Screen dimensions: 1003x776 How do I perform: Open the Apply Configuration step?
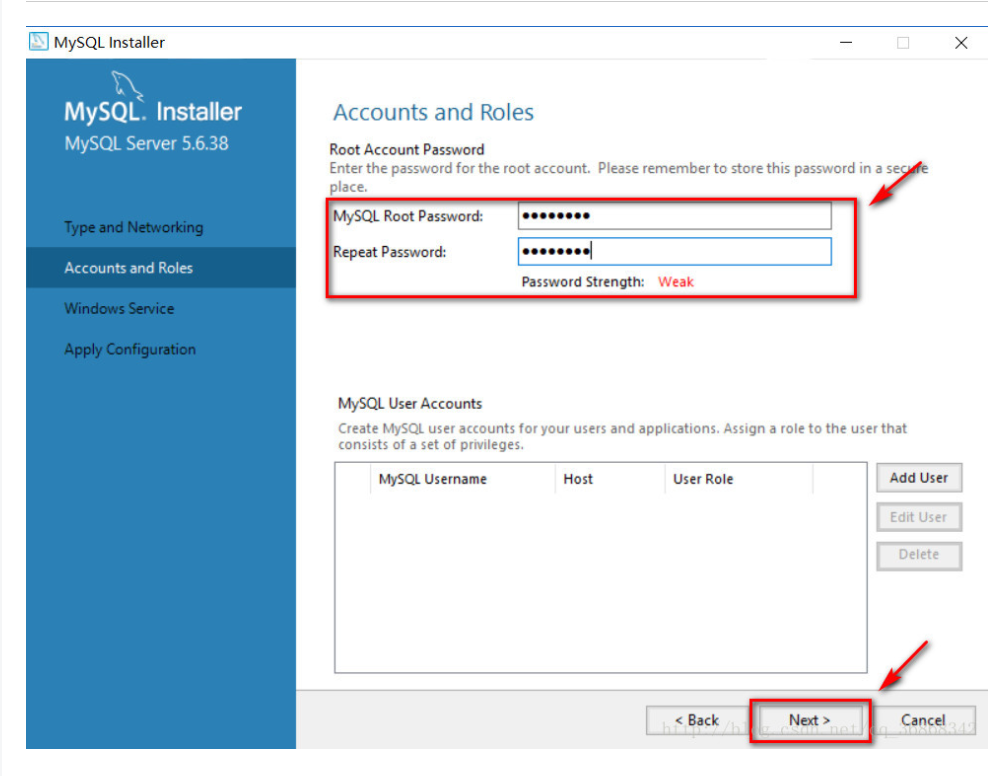(130, 349)
